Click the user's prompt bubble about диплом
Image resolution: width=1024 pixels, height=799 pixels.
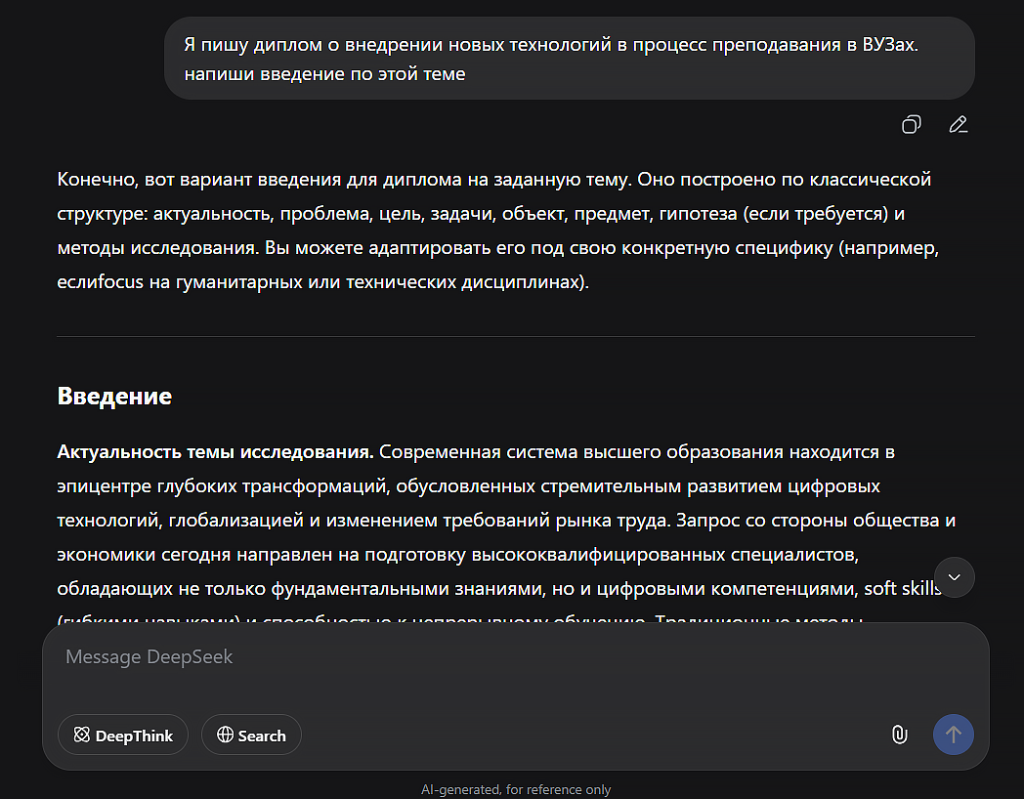pyautogui.click(x=568, y=58)
